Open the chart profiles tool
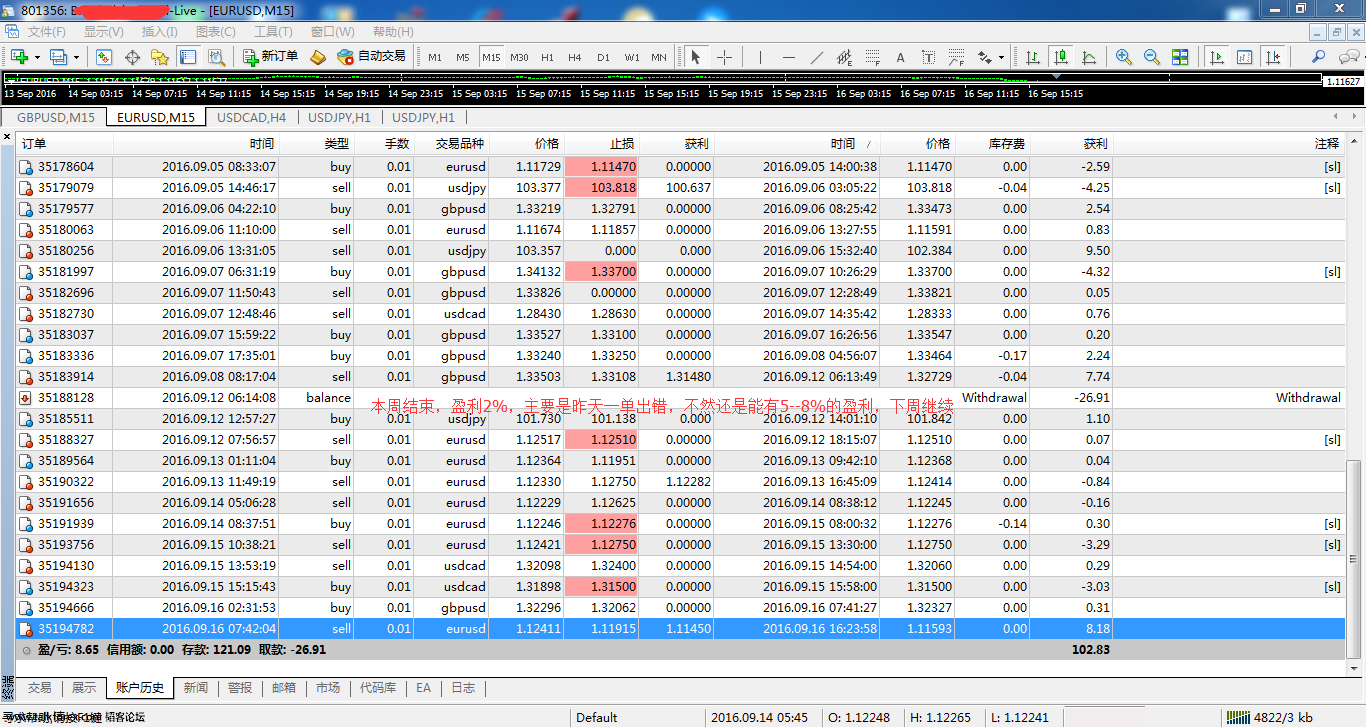Screen dimensions: 1366x727 [58, 57]
